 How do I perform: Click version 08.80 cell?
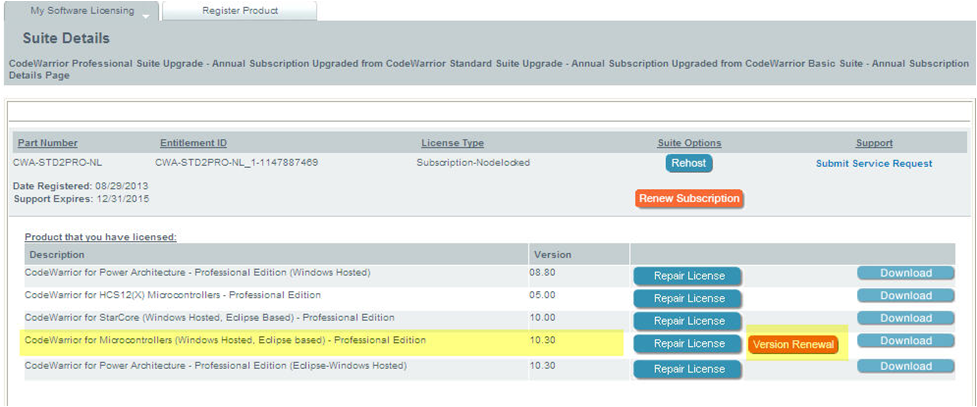(542, 273)
